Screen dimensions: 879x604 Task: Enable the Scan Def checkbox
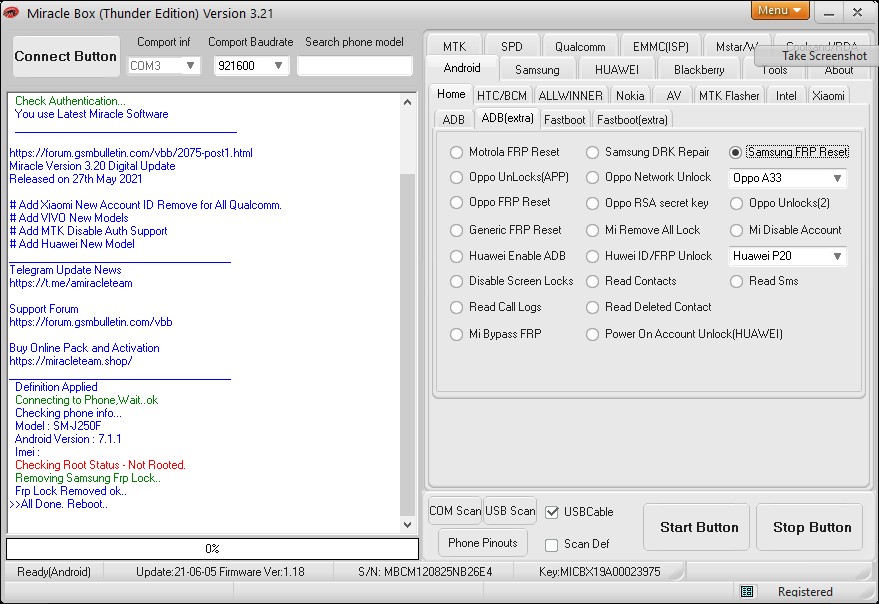pos(552,545)
